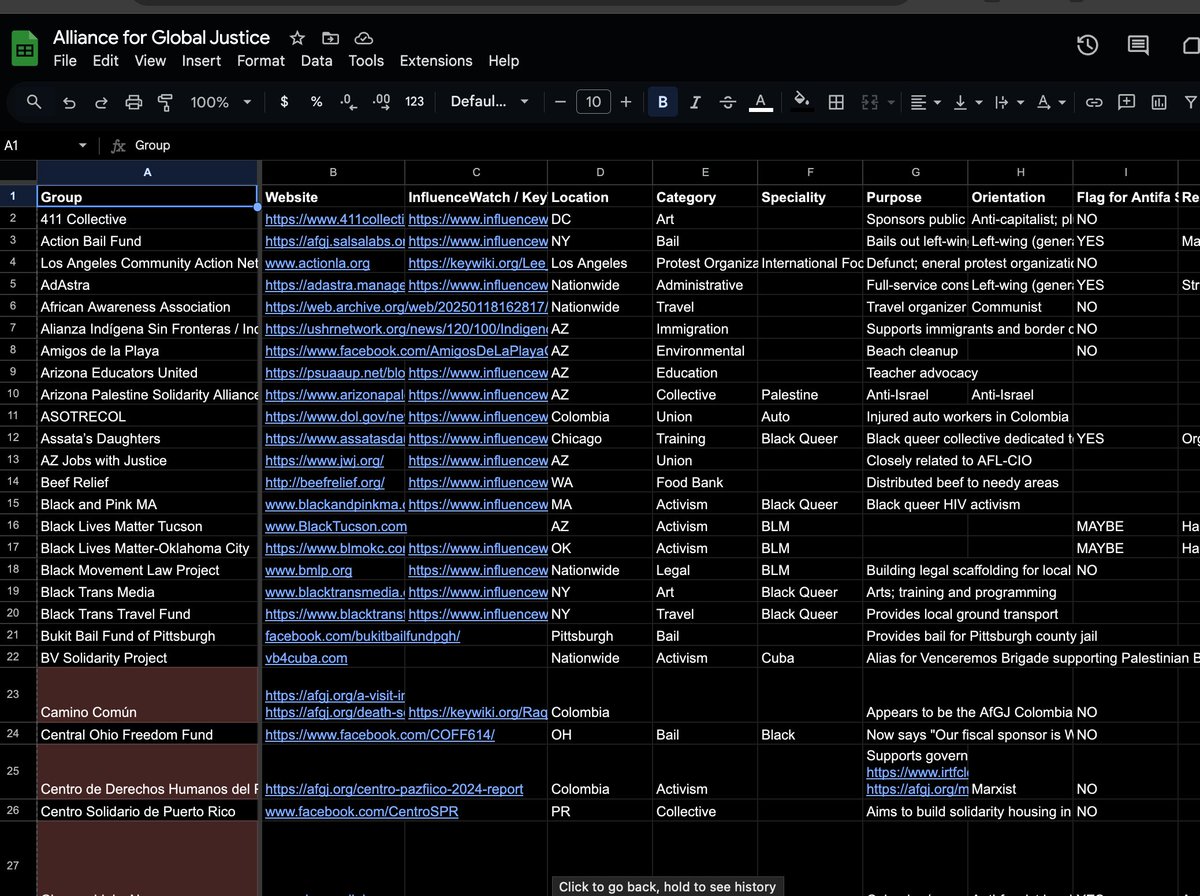Image resolution: width=1200 pixels, height=896 pixels.
Task: Click the font size input field
Action: pyautogui.click(x=593, y=102)
